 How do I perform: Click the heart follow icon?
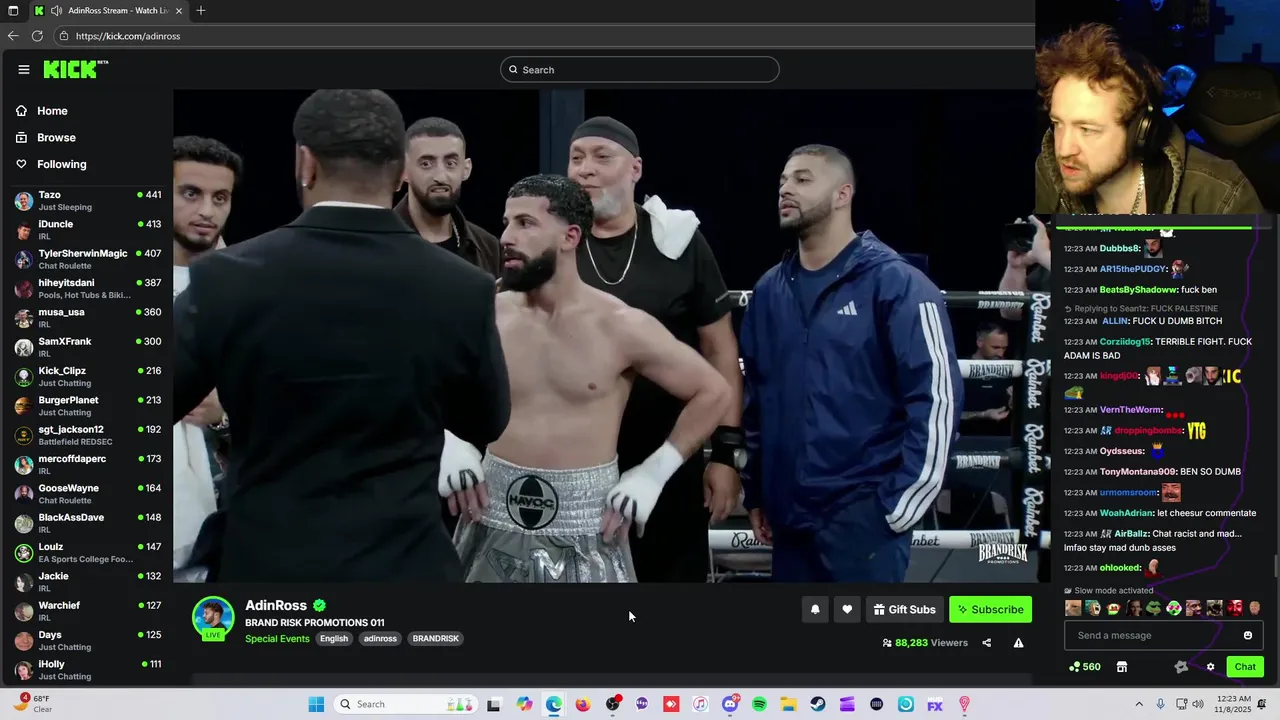click(847, 609)
